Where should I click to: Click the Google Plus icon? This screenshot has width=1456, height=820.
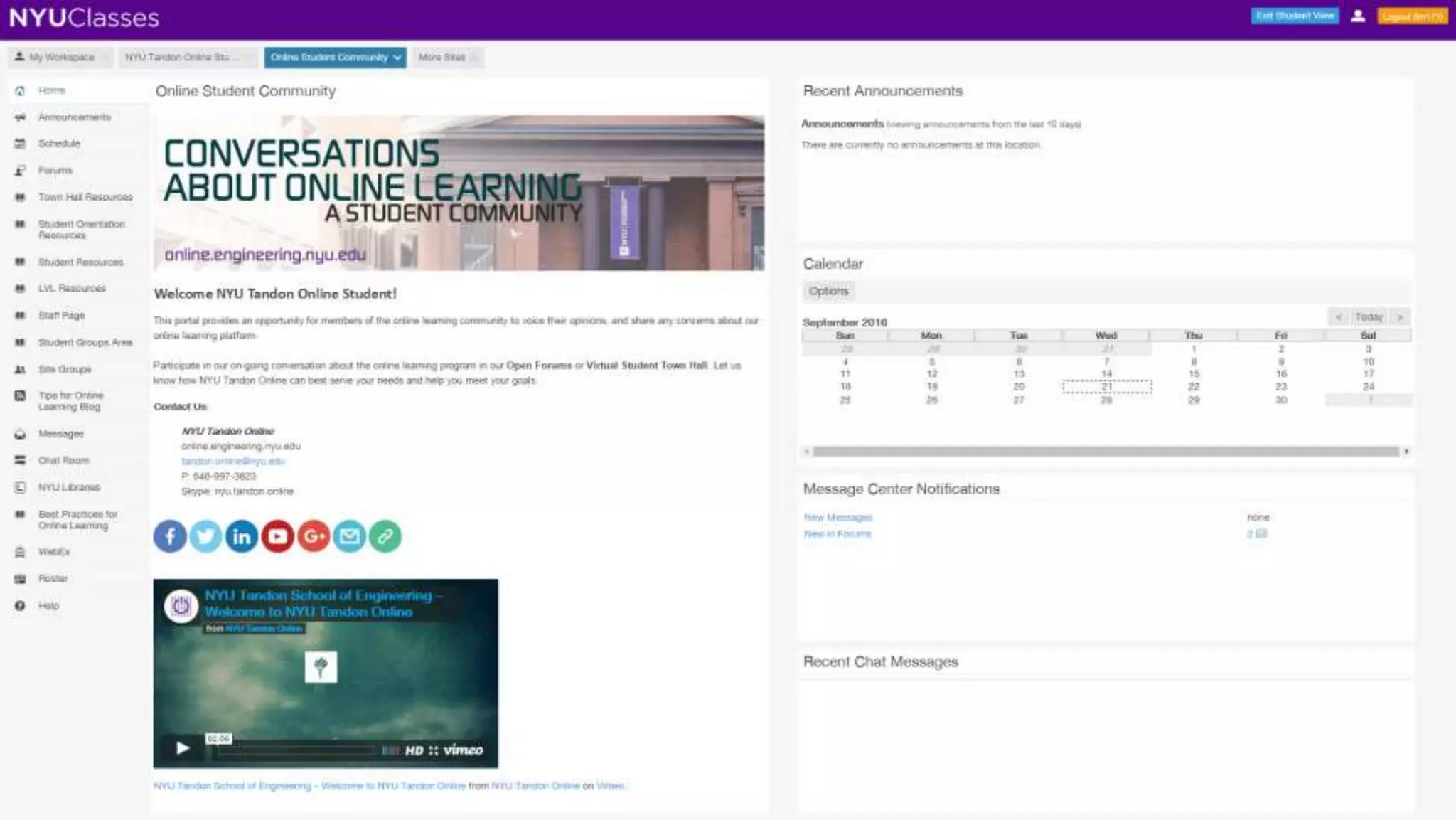pos(314,536)
